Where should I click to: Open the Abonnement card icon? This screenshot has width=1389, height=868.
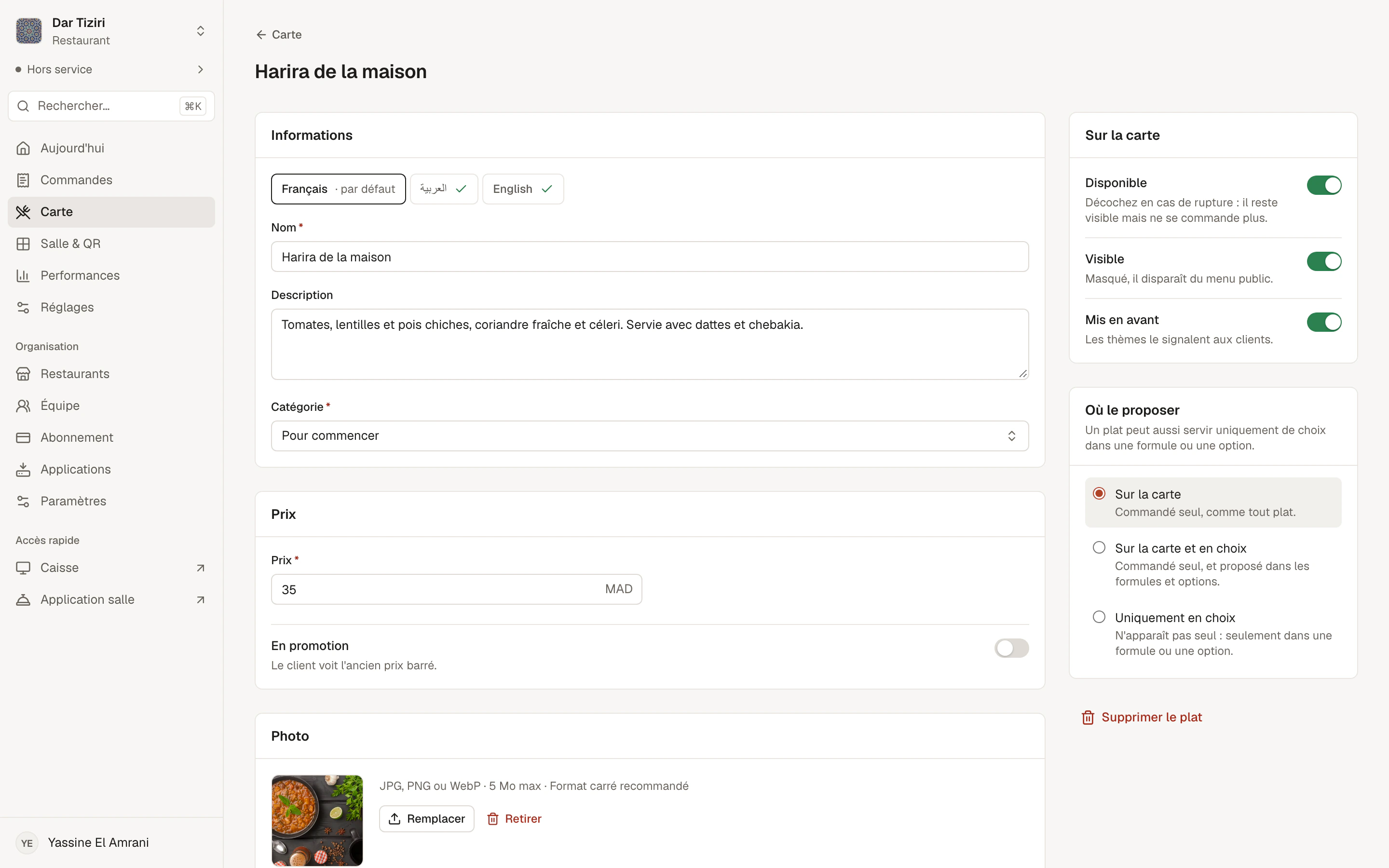(x=23, y=438)
